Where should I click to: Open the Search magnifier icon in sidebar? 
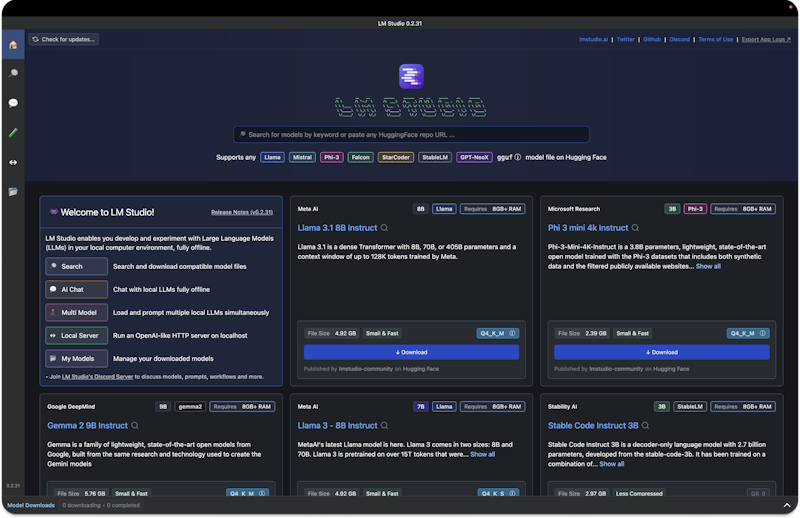pyautogui.click(x=13, y=74)
